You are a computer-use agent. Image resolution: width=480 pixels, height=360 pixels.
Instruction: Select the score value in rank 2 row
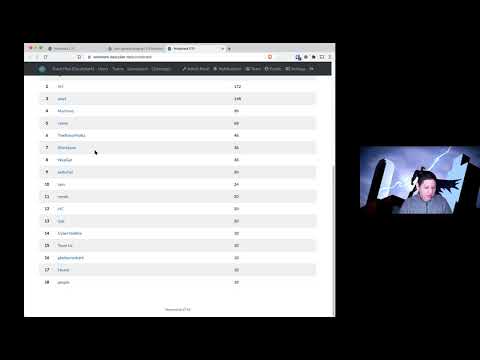pos(237,87)
